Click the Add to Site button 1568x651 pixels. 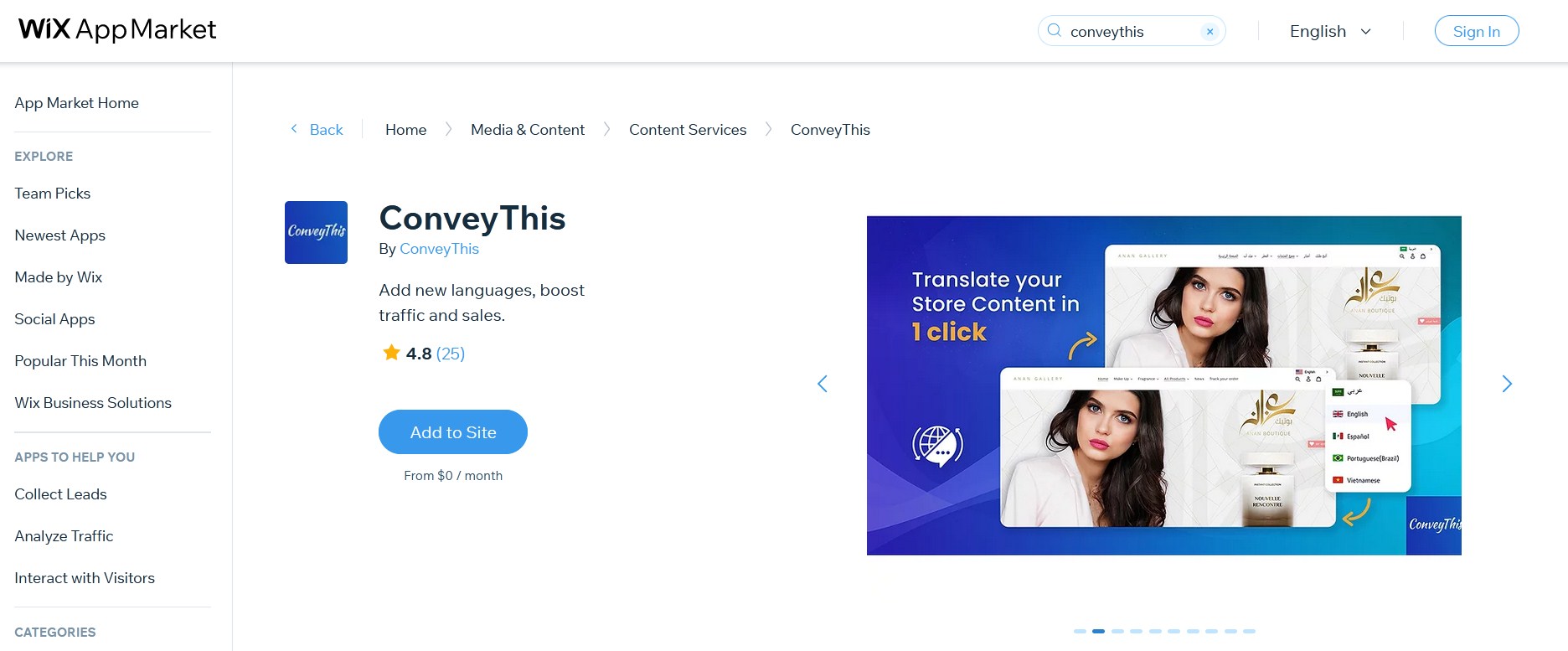(453, 432)
